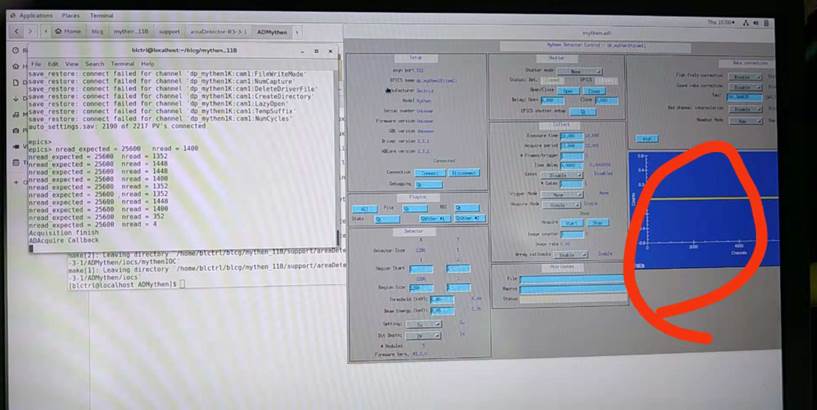
Task: Open the terminal Search menu
Action: (x=94, y=64)
